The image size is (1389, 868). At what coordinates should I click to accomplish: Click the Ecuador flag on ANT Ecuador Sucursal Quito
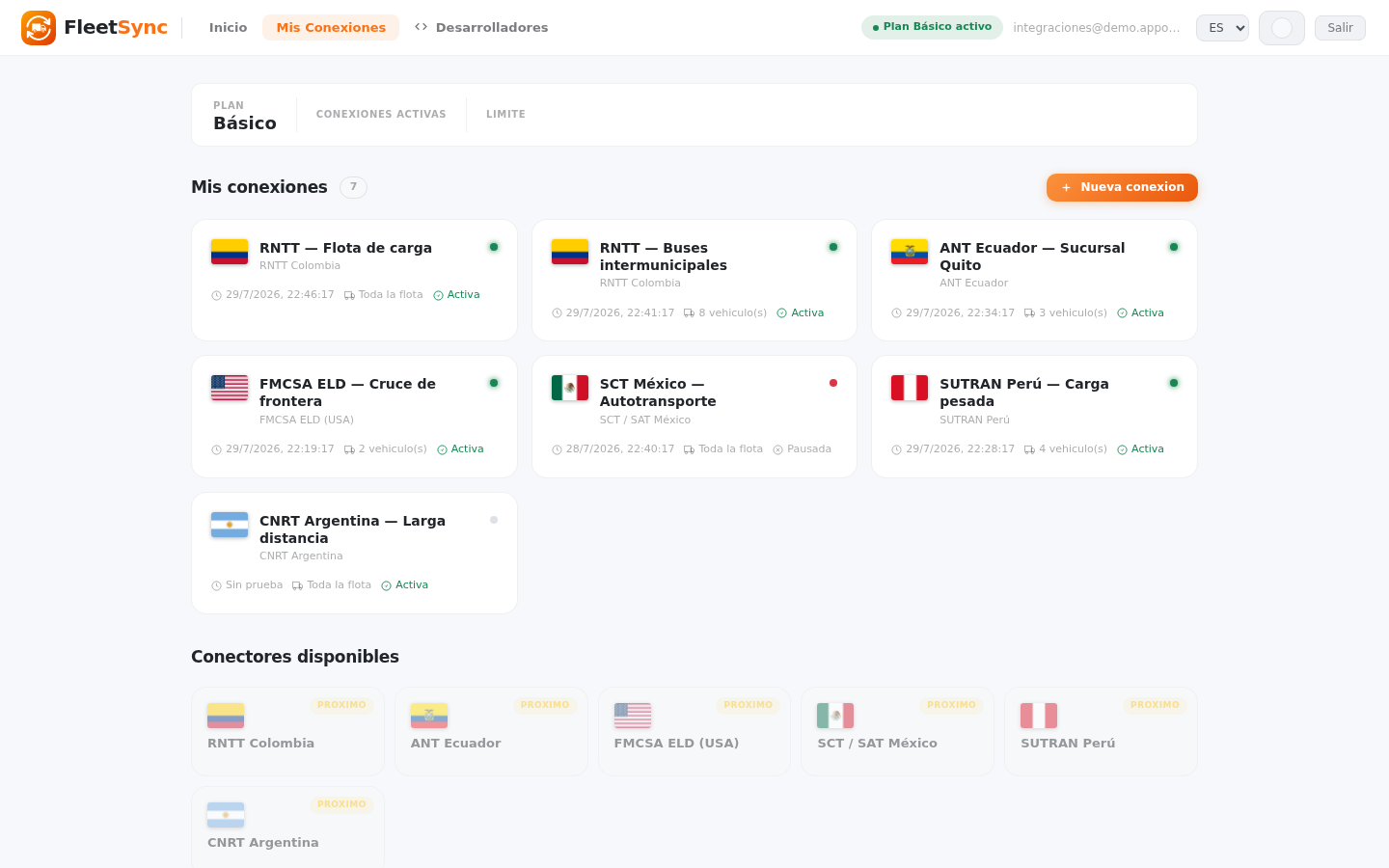click(x=910, y=252)
